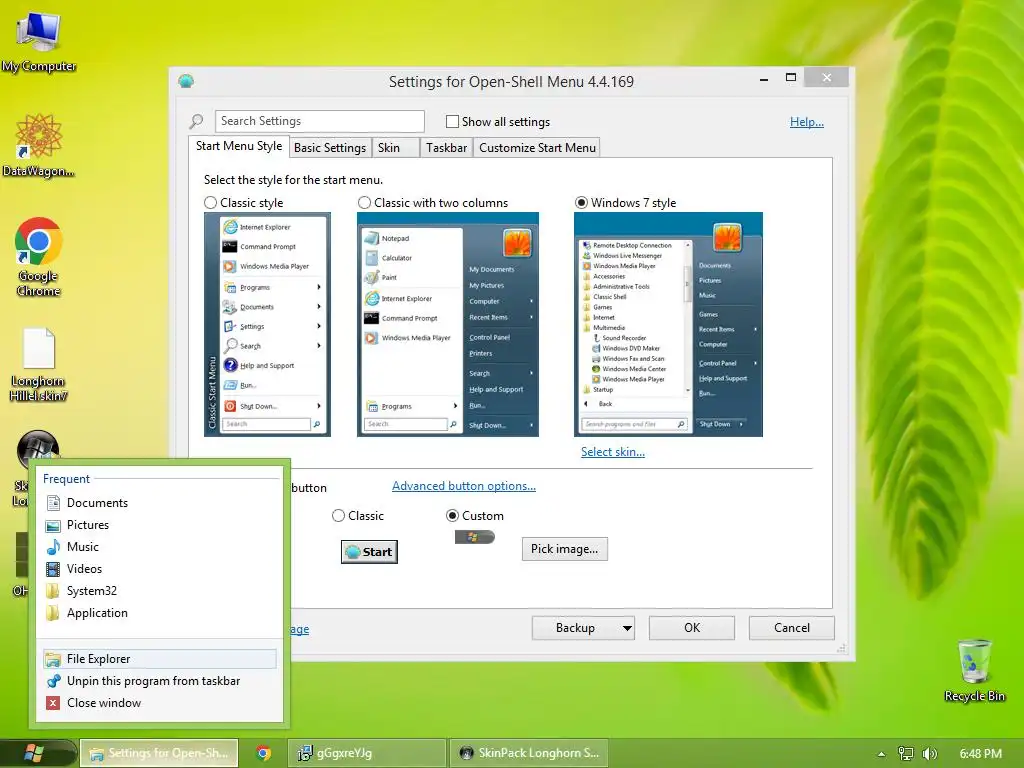Select the DataWagon desktop shortcut
The height and width of the screenshot is (768, 1024).
(39, 144)
